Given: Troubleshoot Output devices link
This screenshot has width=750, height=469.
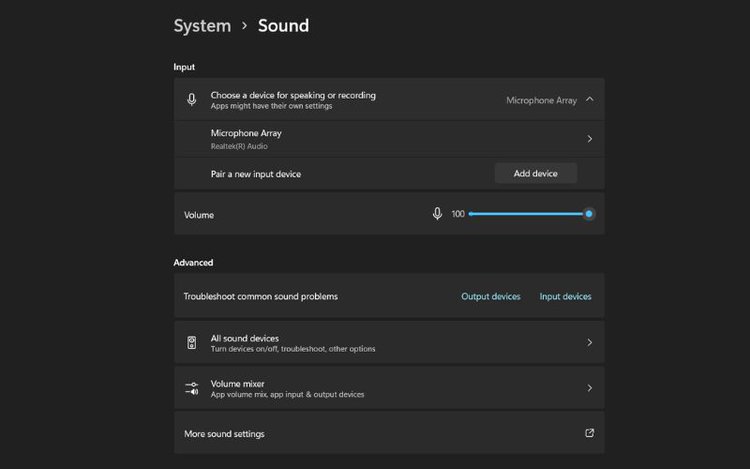Looking at the screenshot, I should [x=491, y=296].
